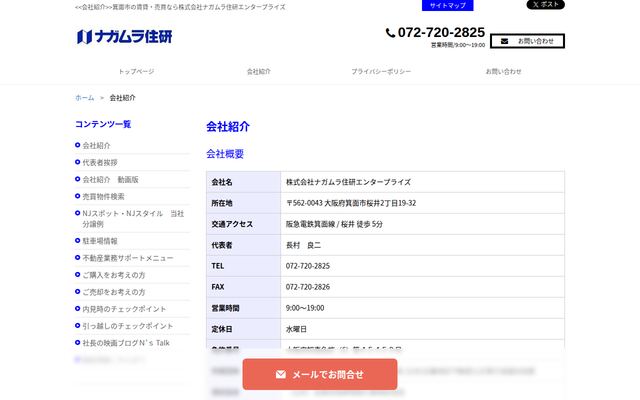Open 内見時のチェックポイント sidebar link
The width and height of the screenshot is (640, 400).
[124, 309]
